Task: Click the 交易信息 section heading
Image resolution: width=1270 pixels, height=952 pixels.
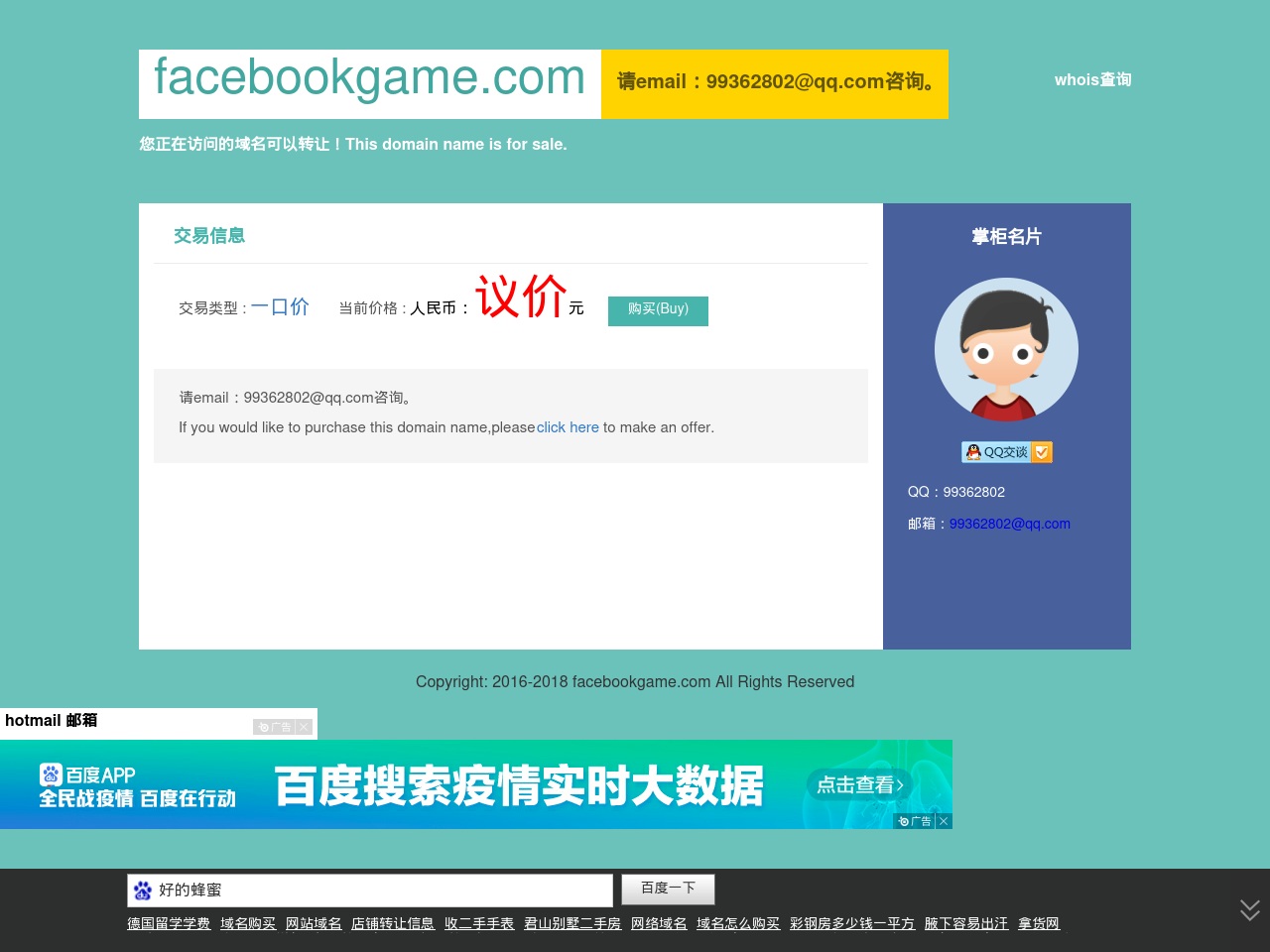Action: point(209,236)
